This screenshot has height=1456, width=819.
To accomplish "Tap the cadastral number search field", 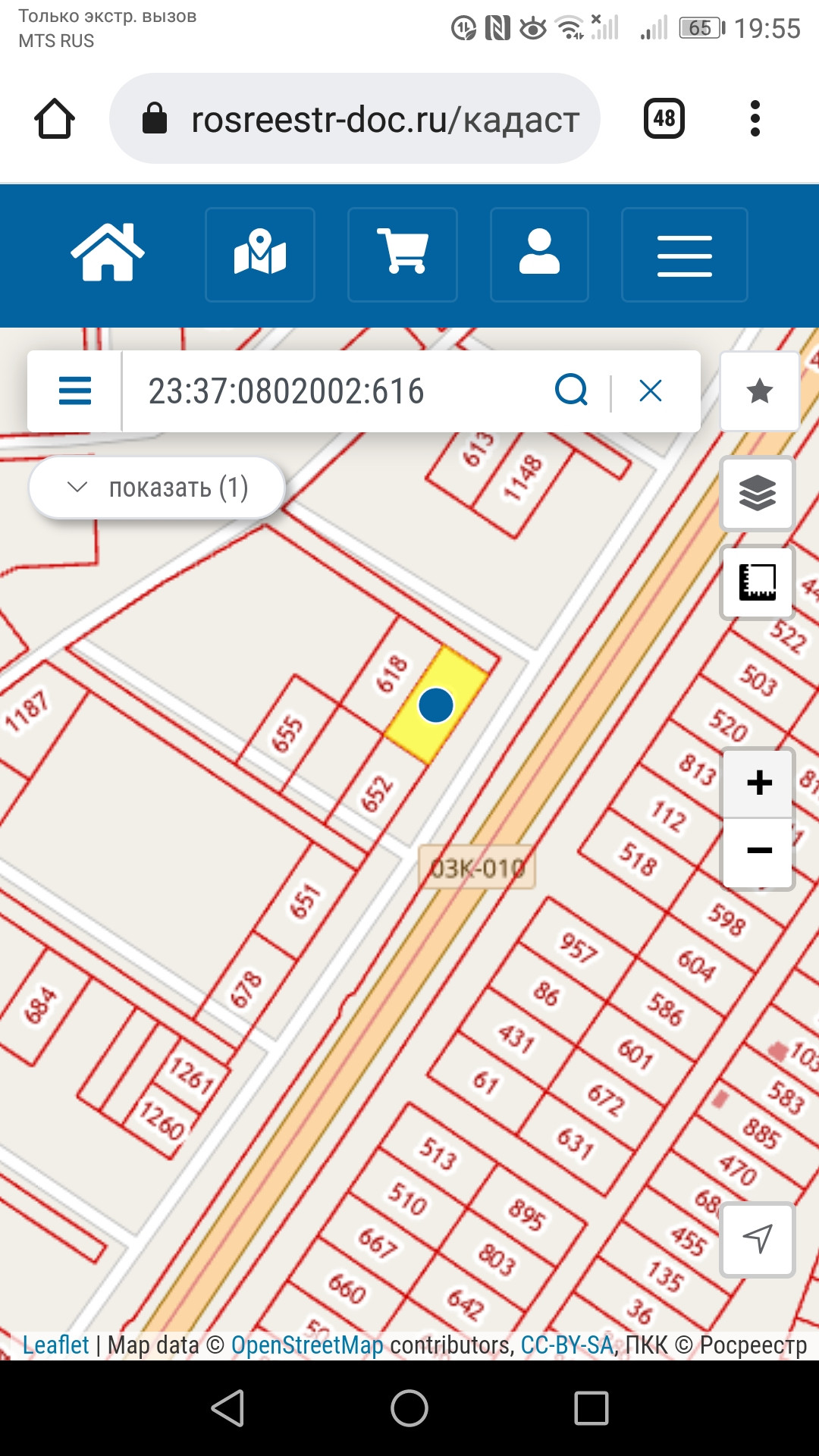I will (x=334, y=391).
